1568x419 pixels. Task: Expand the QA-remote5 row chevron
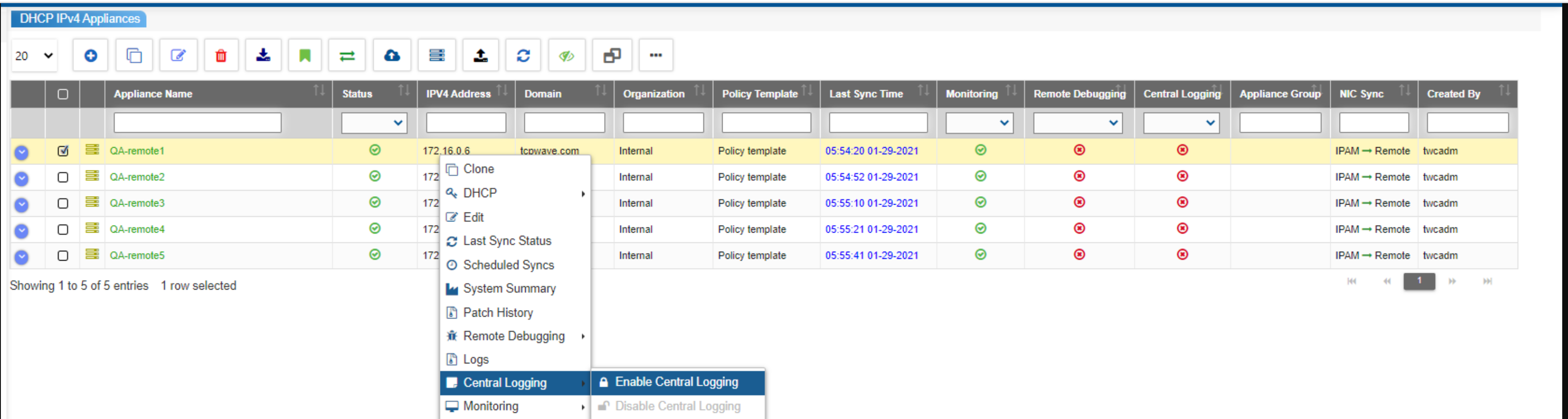(x=21, y=257)
